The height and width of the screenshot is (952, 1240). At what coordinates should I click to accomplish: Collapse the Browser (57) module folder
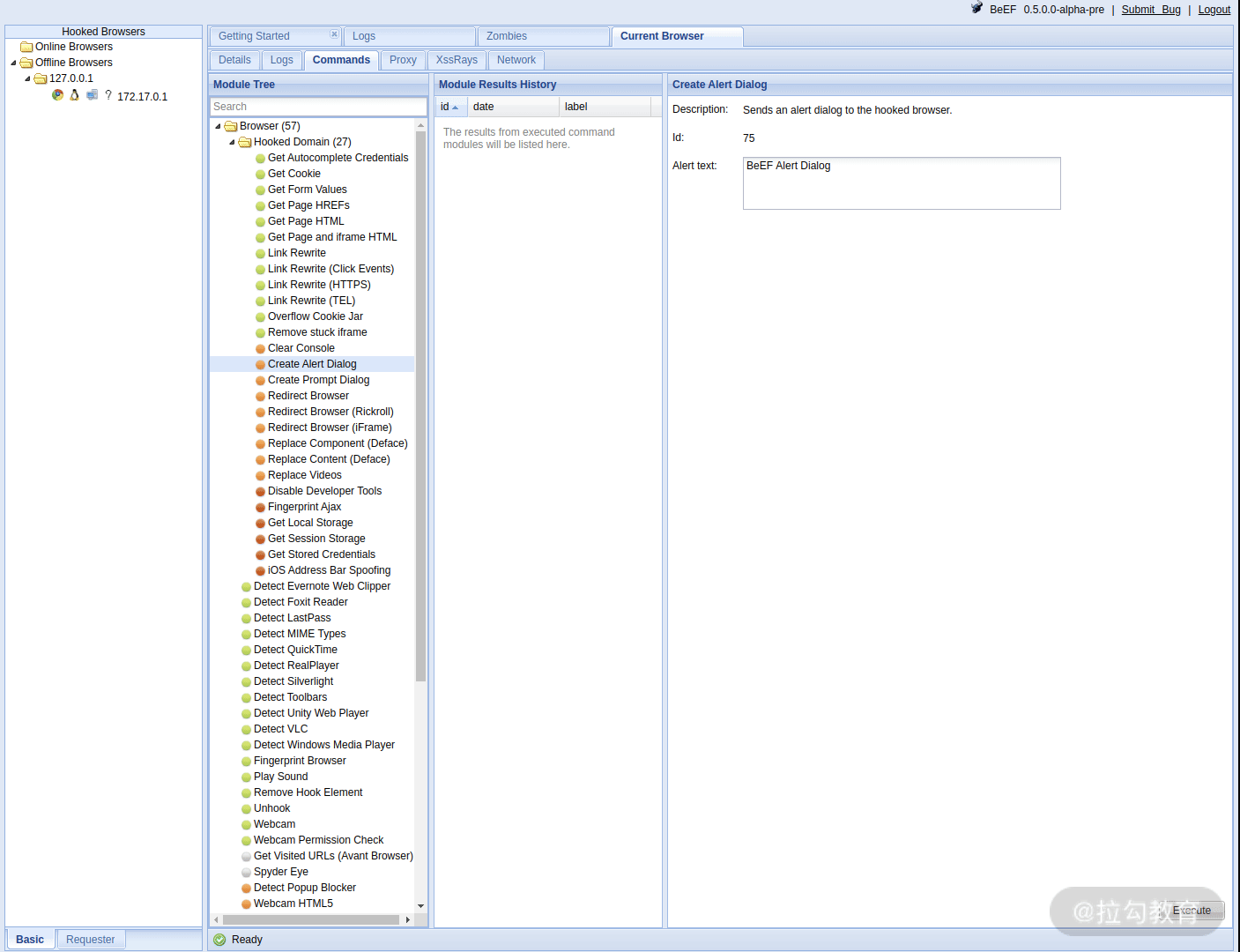point(218,126)
